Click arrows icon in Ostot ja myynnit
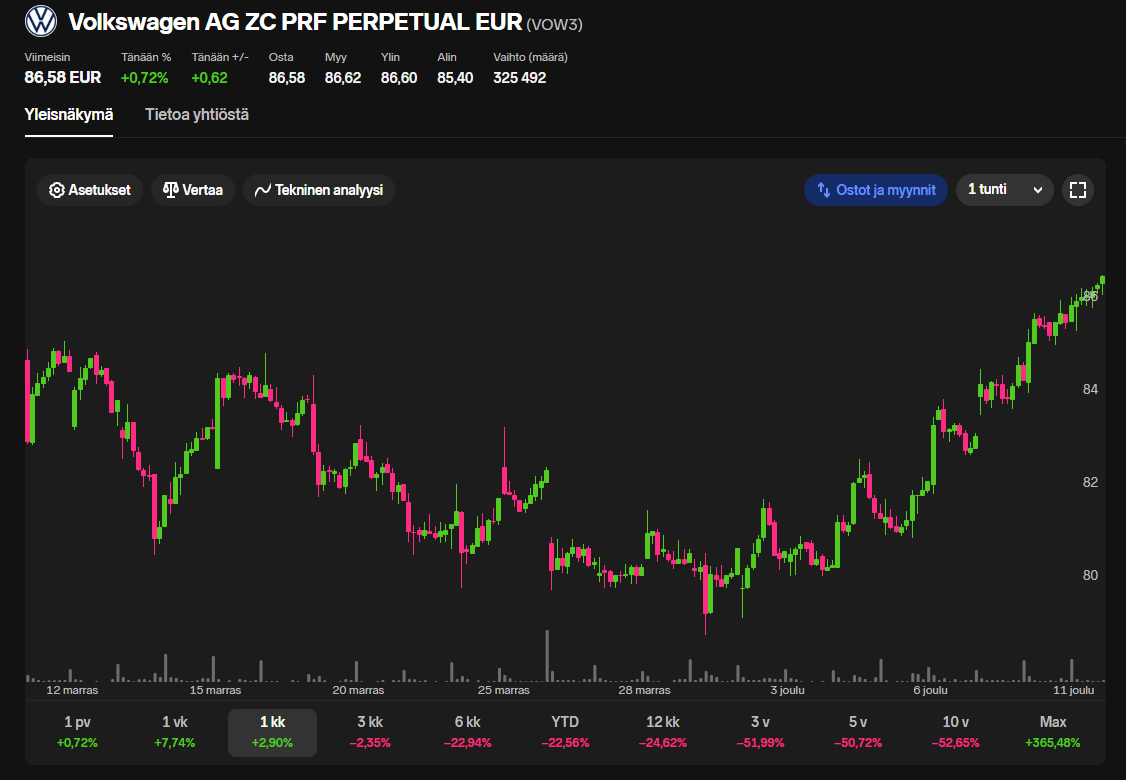 pyautogui.click(x=824, y=190)
